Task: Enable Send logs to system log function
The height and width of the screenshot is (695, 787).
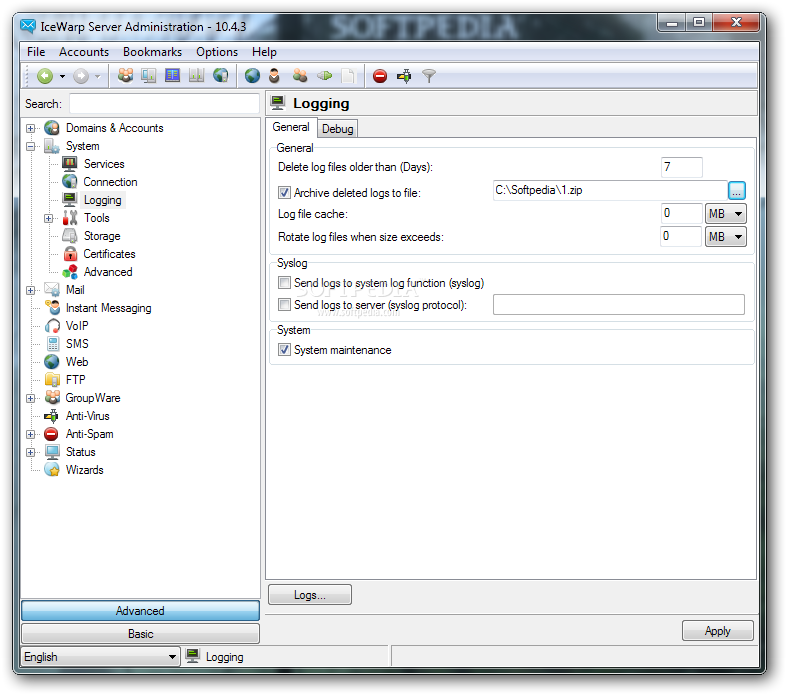Action: click(284, 283)
